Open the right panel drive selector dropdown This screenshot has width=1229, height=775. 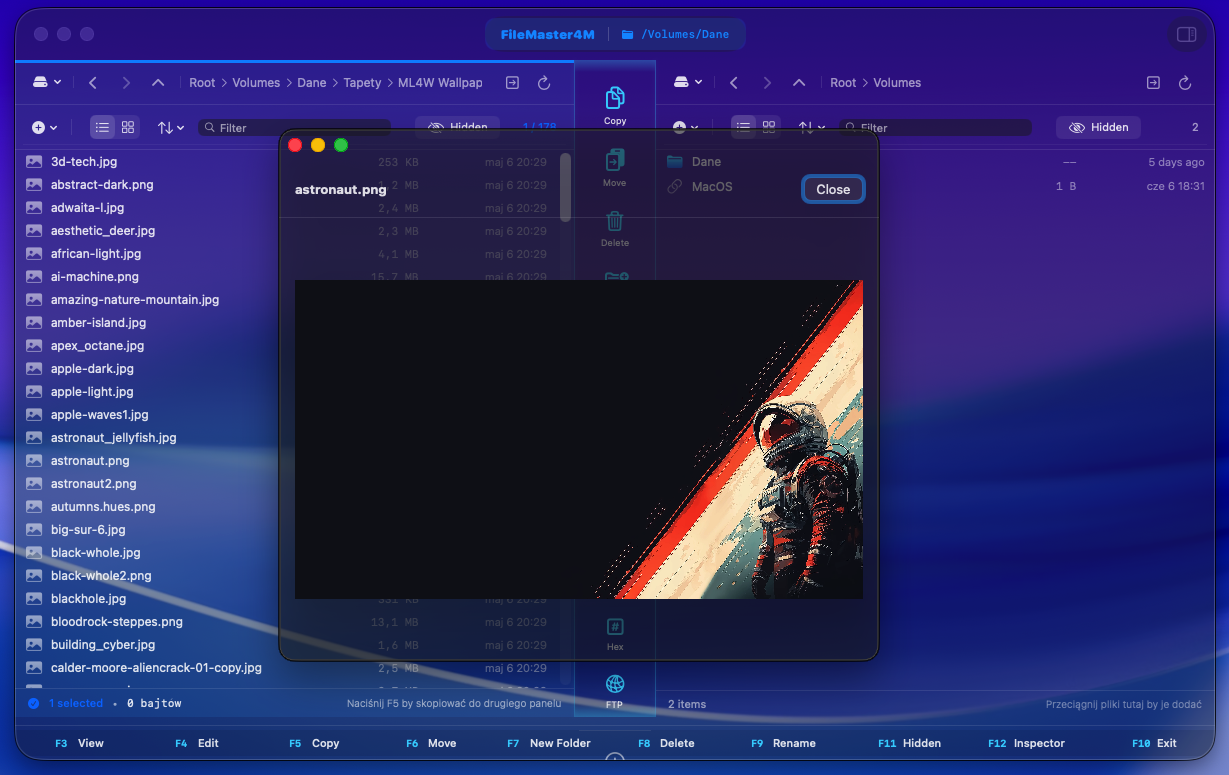[x=688, y=82]
